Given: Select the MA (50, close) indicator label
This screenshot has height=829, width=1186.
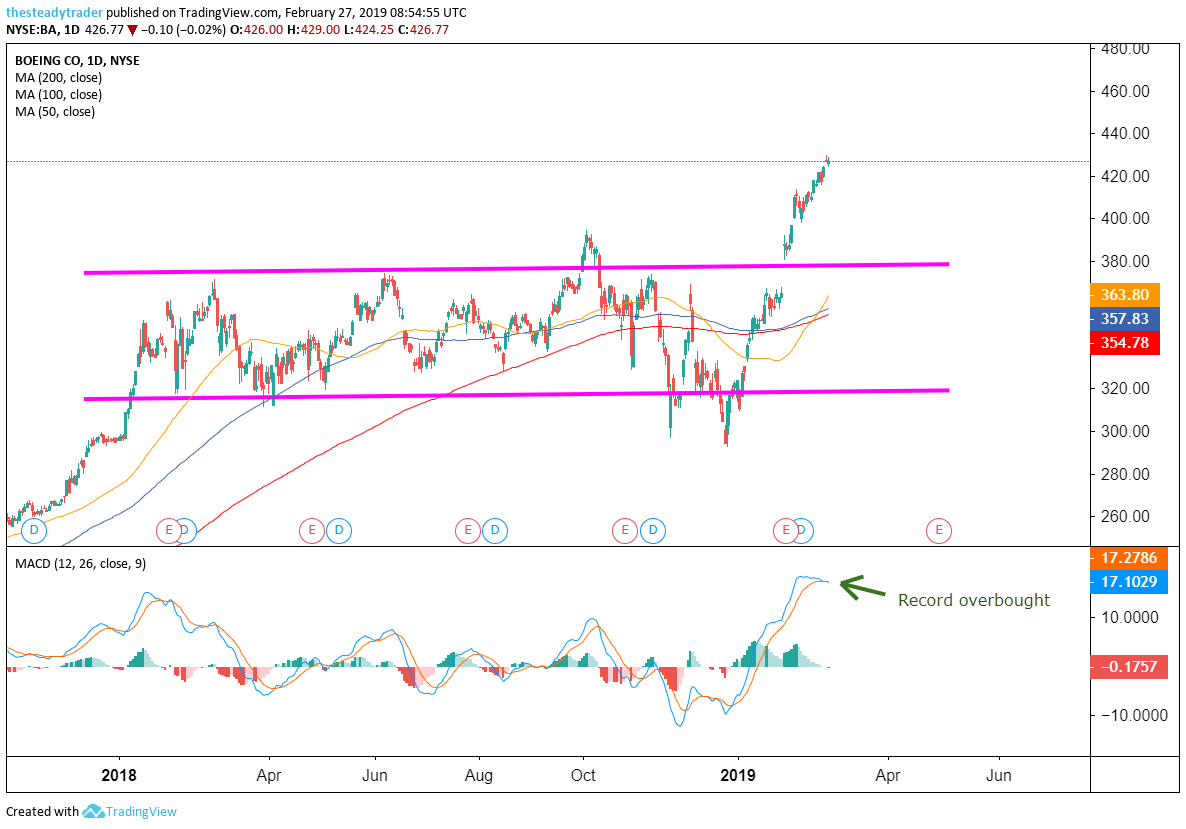Looking at the screenshot, I should coord(55,112).
